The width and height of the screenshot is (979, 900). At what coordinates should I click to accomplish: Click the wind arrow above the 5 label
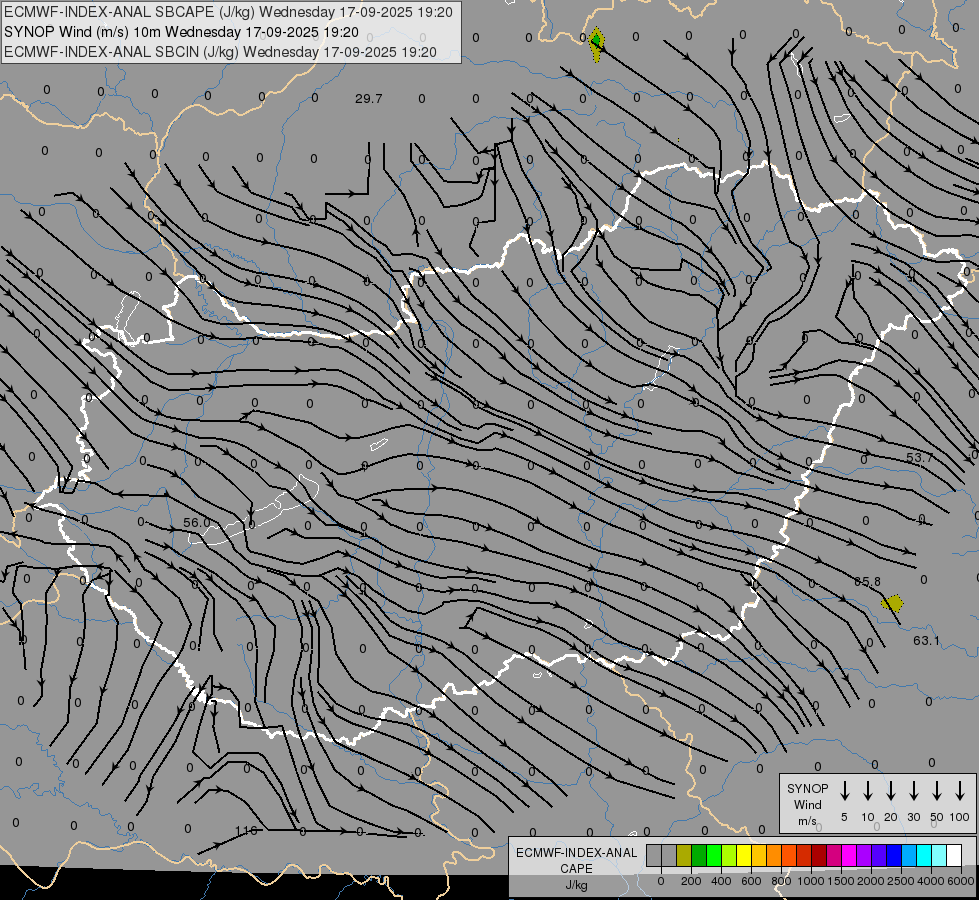click(x=844, y=791)
